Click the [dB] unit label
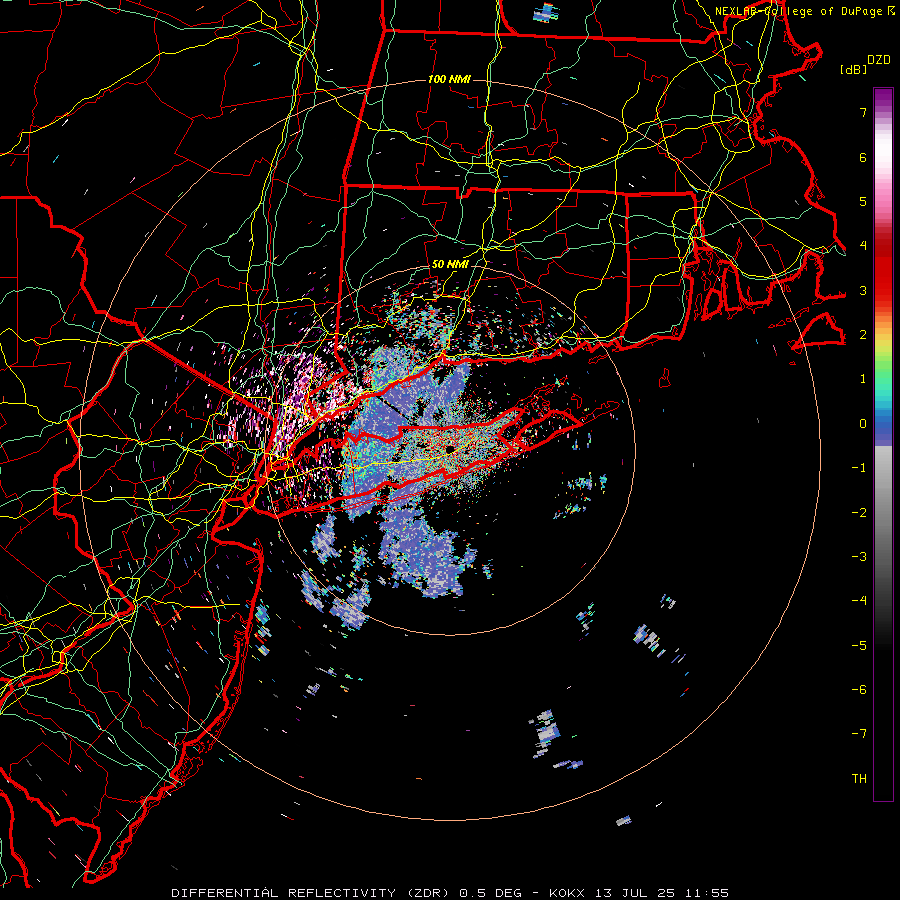The height and width of the screenshot is (900, 900). click(x=854, y=69)
